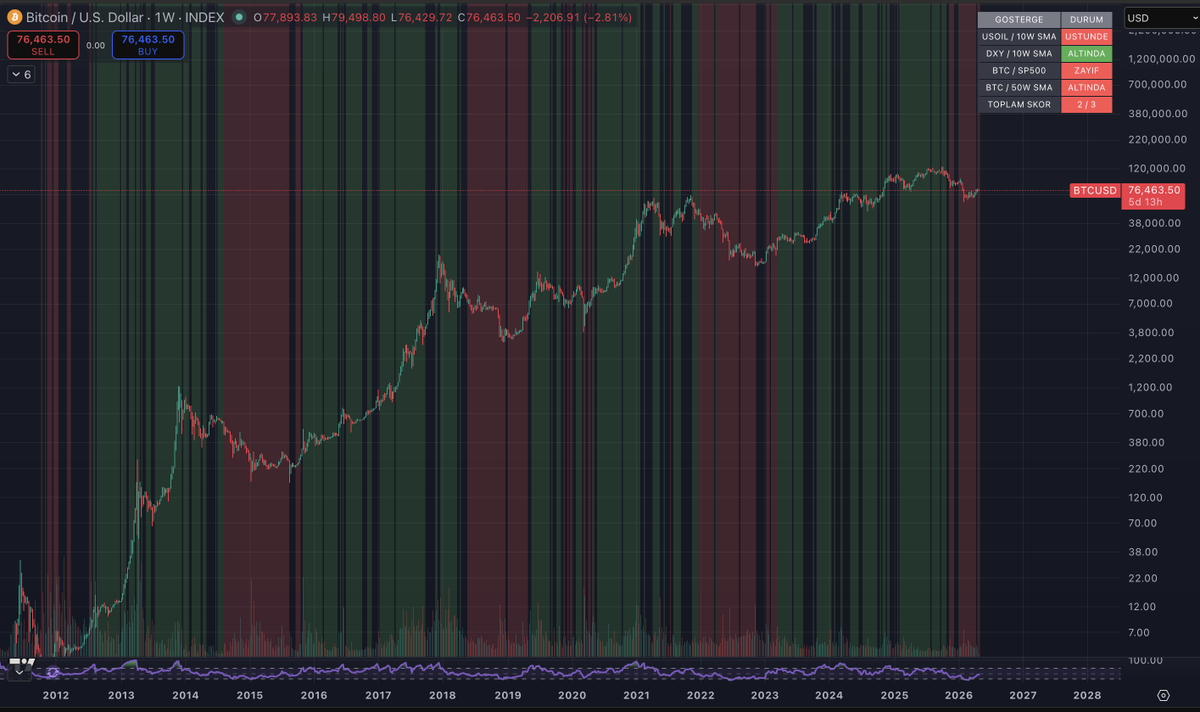
Task: Click the USOIL / 10W SMA row label
Action: click(x=1019, y=36)
